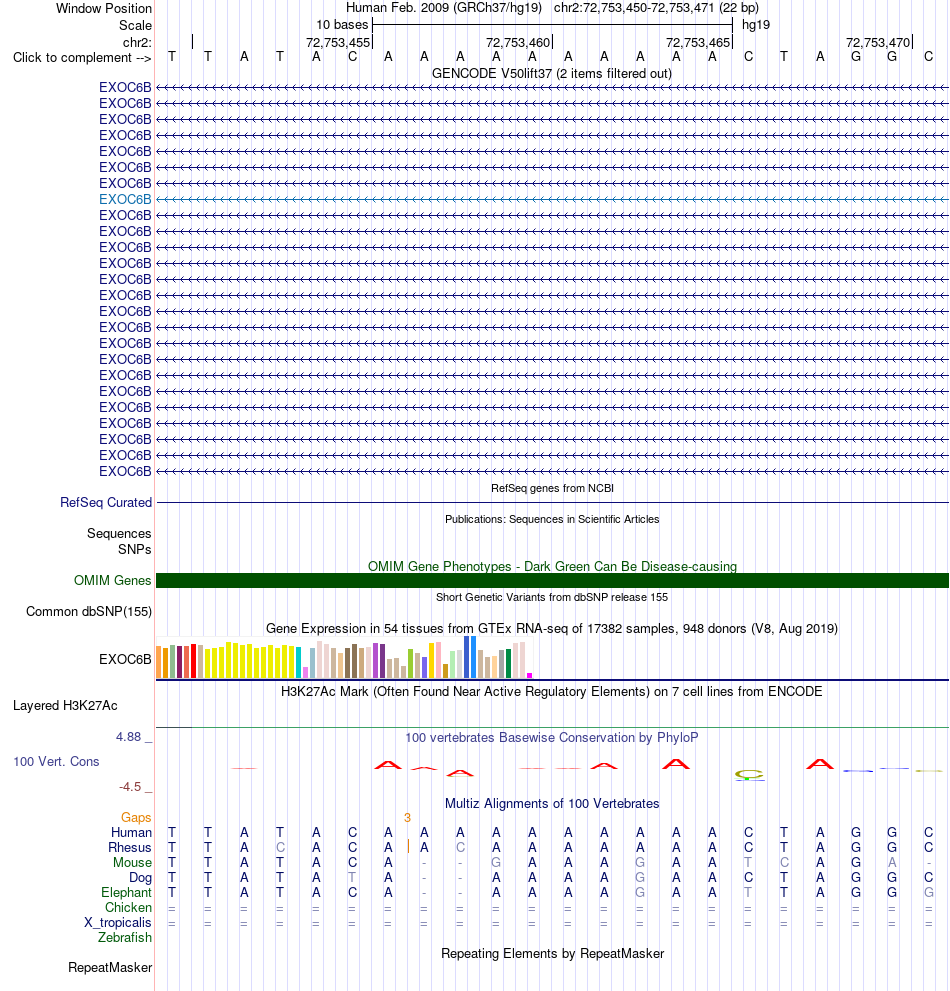Click the cyan bar in the GTEx chart

tap(298, 662)
